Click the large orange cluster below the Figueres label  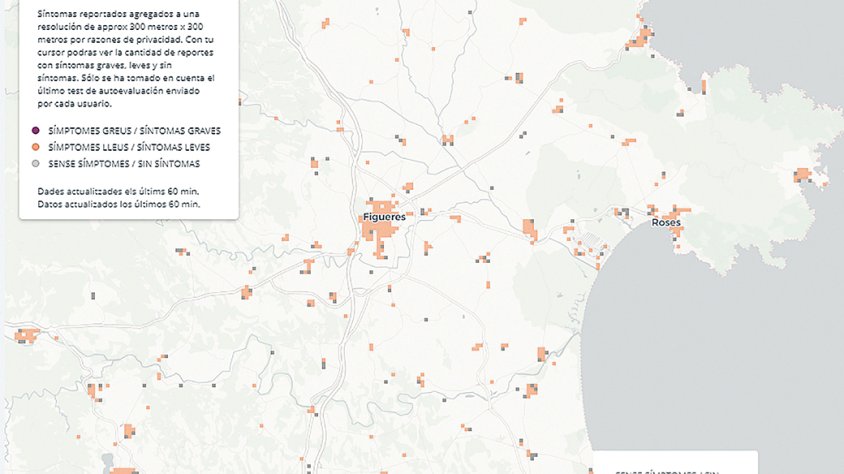pyautogui.click(x=380, y=236)
